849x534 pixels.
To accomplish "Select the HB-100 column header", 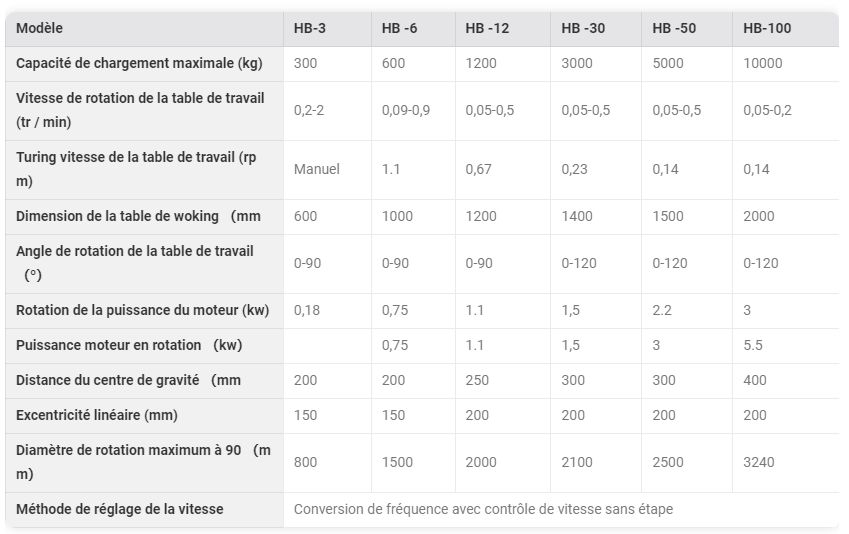I will pos(767,28).
